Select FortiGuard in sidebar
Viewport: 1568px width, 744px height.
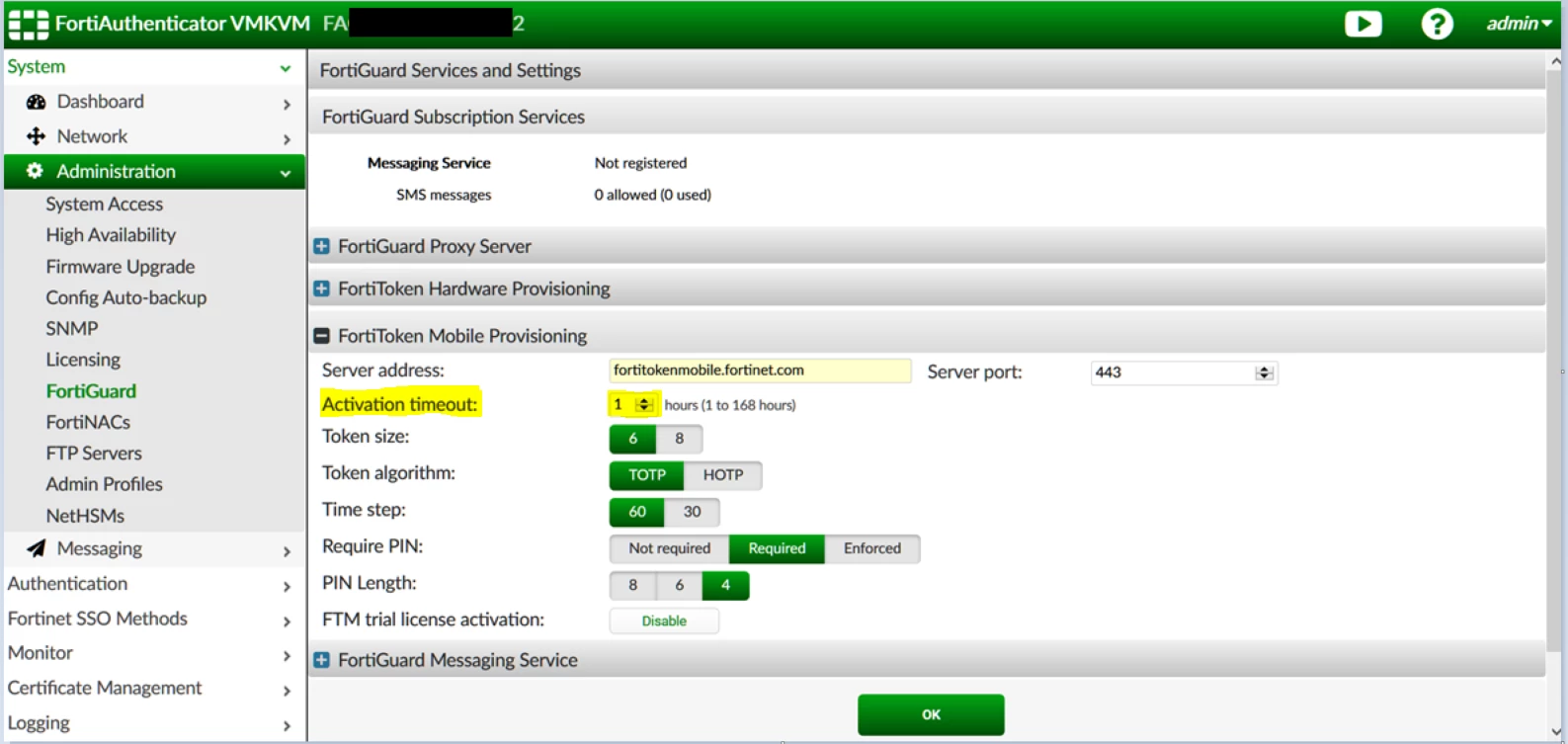pyautogui.click(x=91, y=391)
